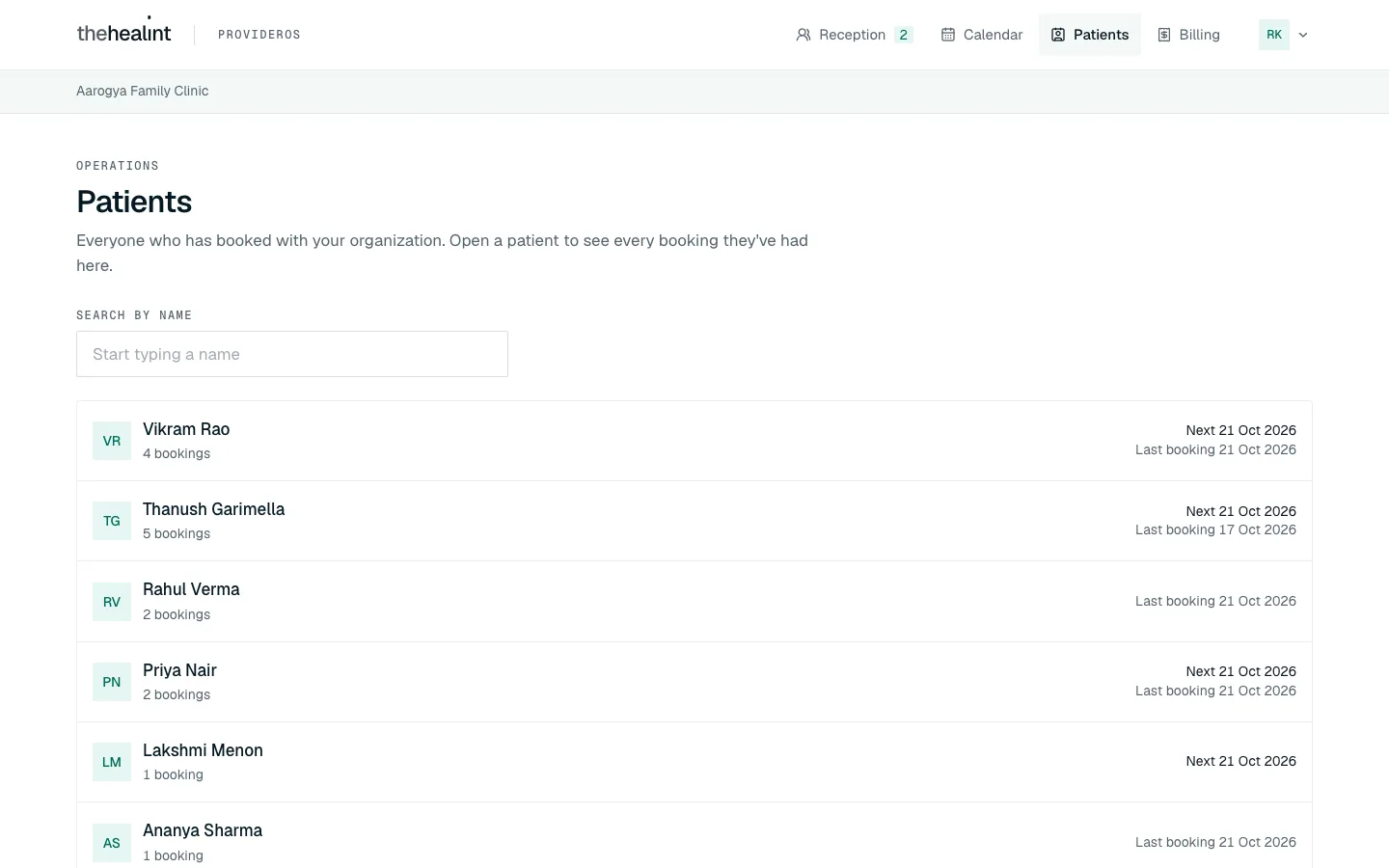Open Thanush Garimella's patient record
1389x868 pixels.
pyautogui.click(x=694, y=521)
